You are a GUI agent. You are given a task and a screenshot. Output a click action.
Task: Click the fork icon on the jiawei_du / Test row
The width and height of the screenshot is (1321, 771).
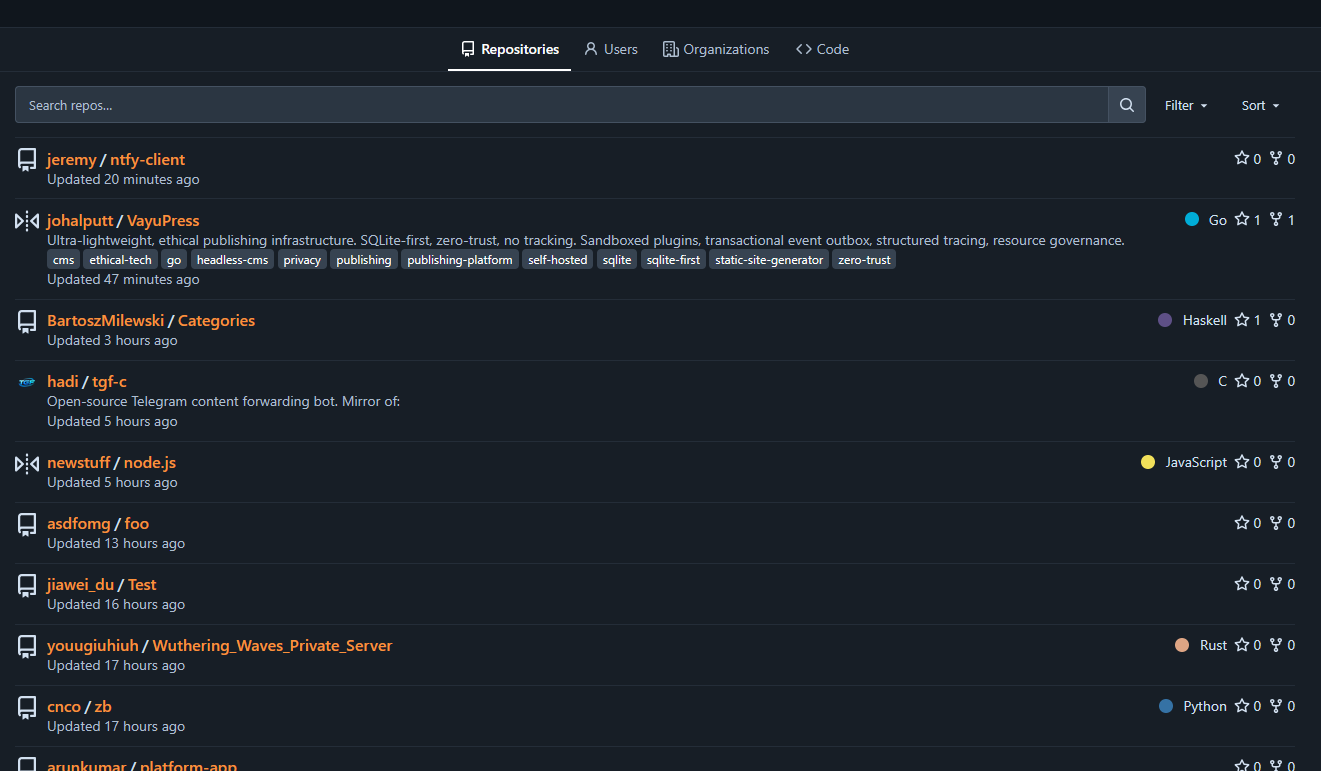[x=1276, y=584]
